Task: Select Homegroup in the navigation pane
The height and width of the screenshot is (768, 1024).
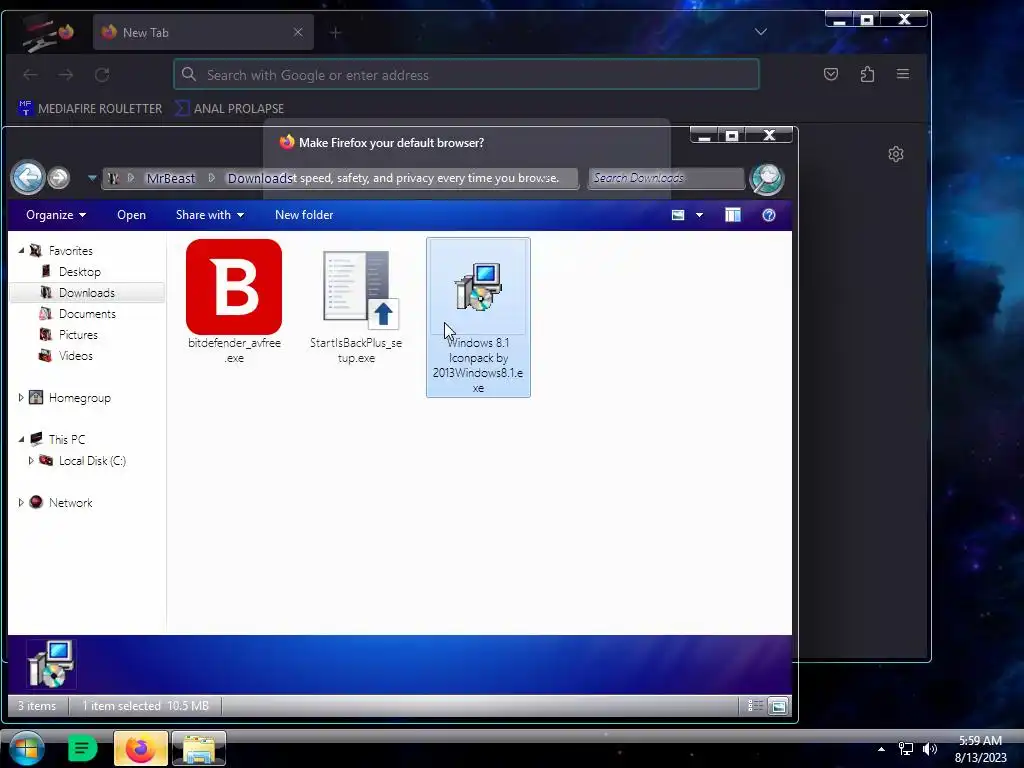Action: click(x=80, y=398)
